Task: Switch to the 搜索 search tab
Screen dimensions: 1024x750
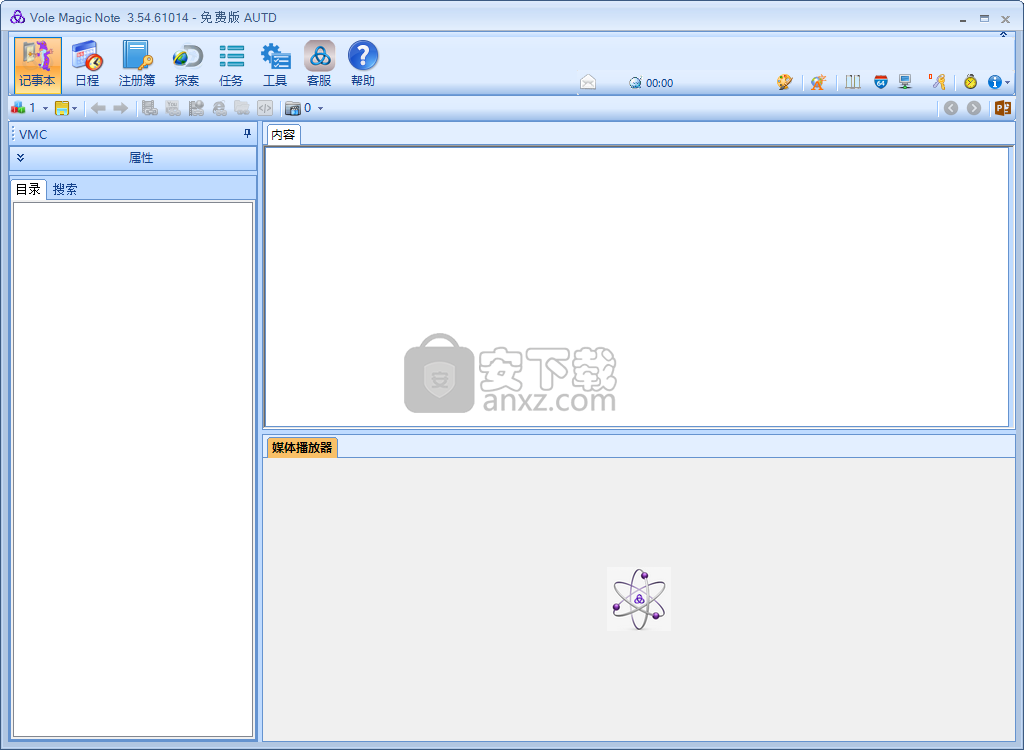Action: 65,189
